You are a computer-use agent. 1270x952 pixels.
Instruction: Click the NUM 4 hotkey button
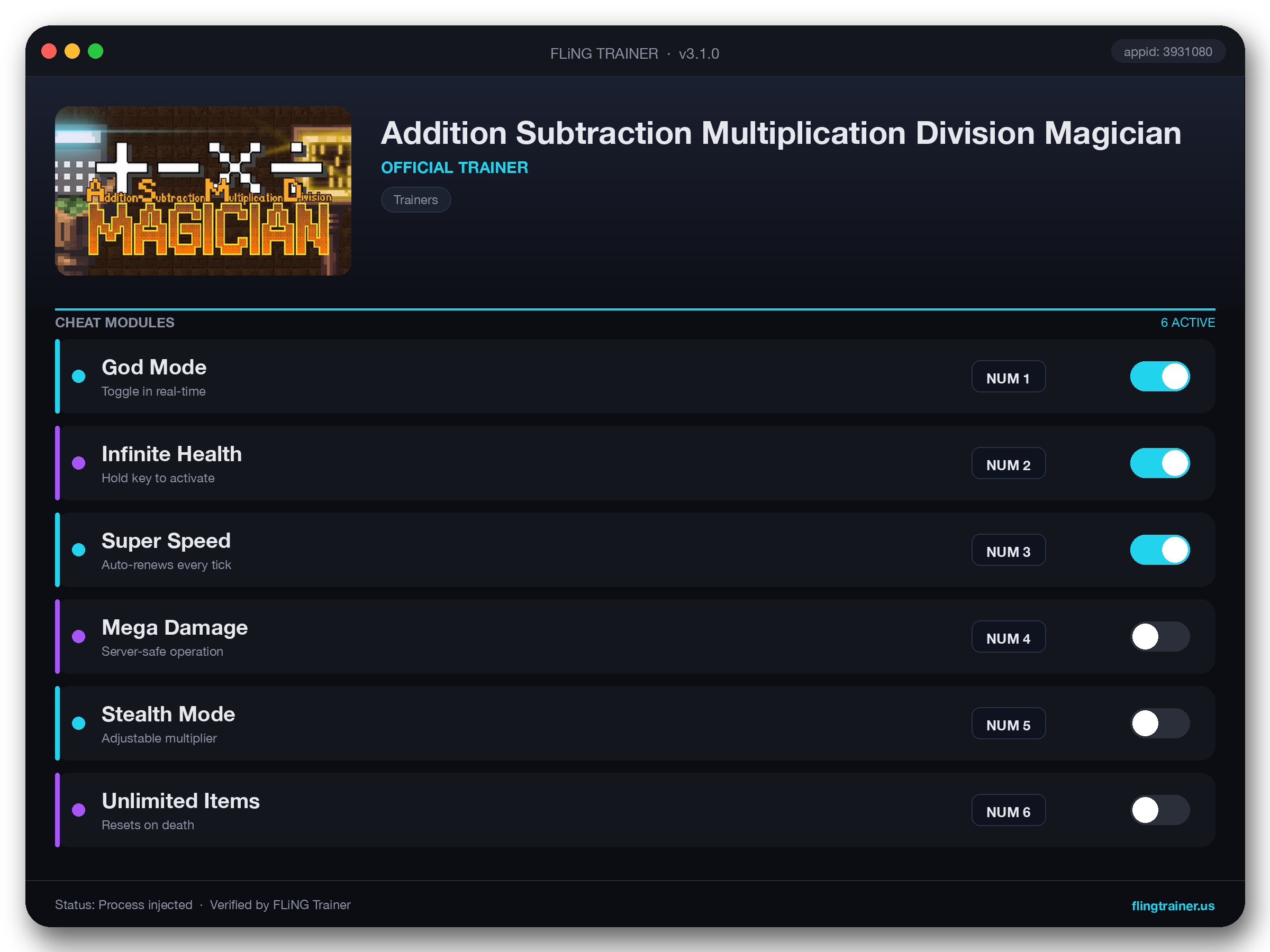(1008, 637)
